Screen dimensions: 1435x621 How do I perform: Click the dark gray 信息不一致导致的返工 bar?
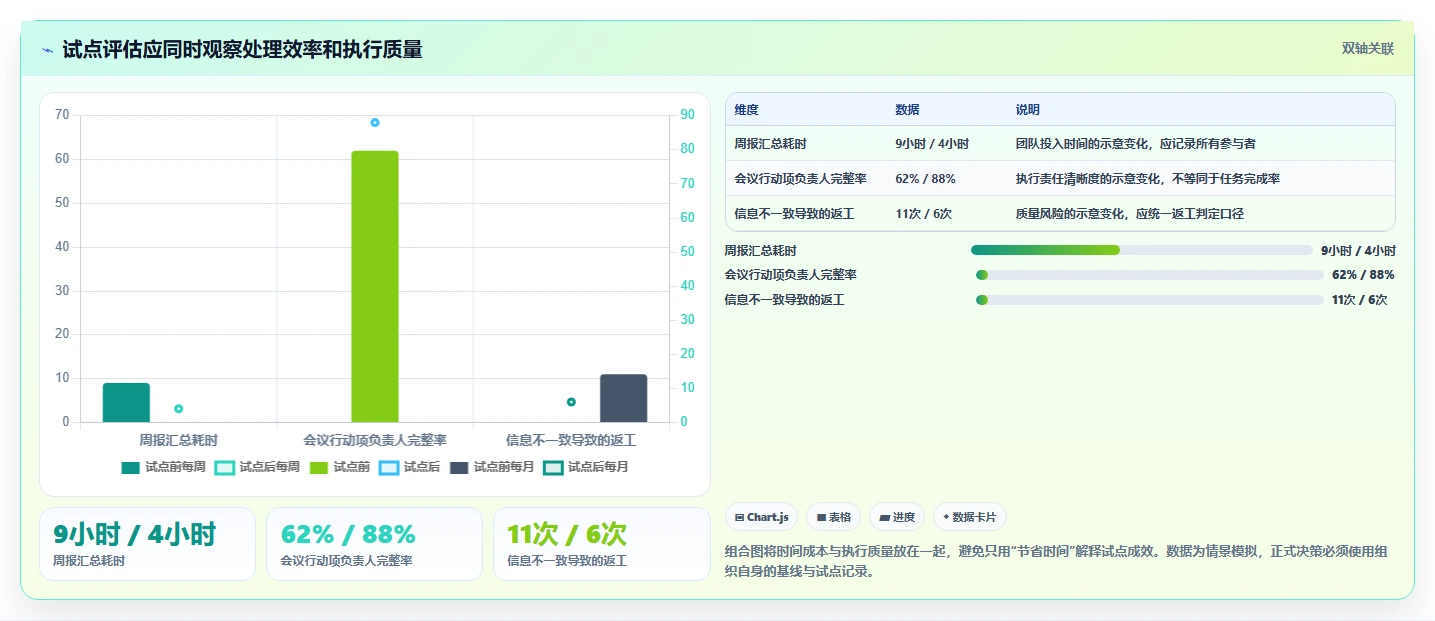click(x=624, y=398)
